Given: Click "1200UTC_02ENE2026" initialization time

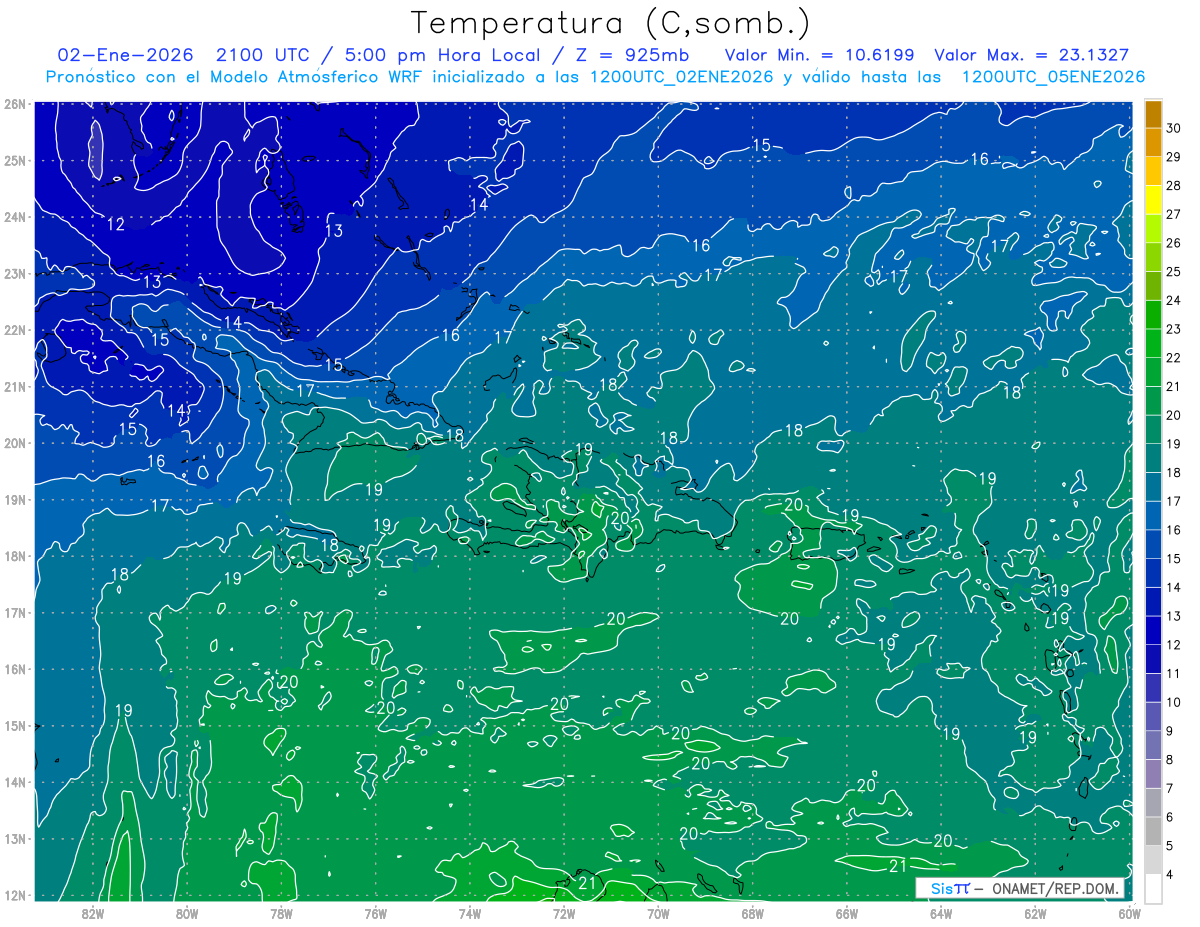Looking at the screenshot, I should 680,77.
